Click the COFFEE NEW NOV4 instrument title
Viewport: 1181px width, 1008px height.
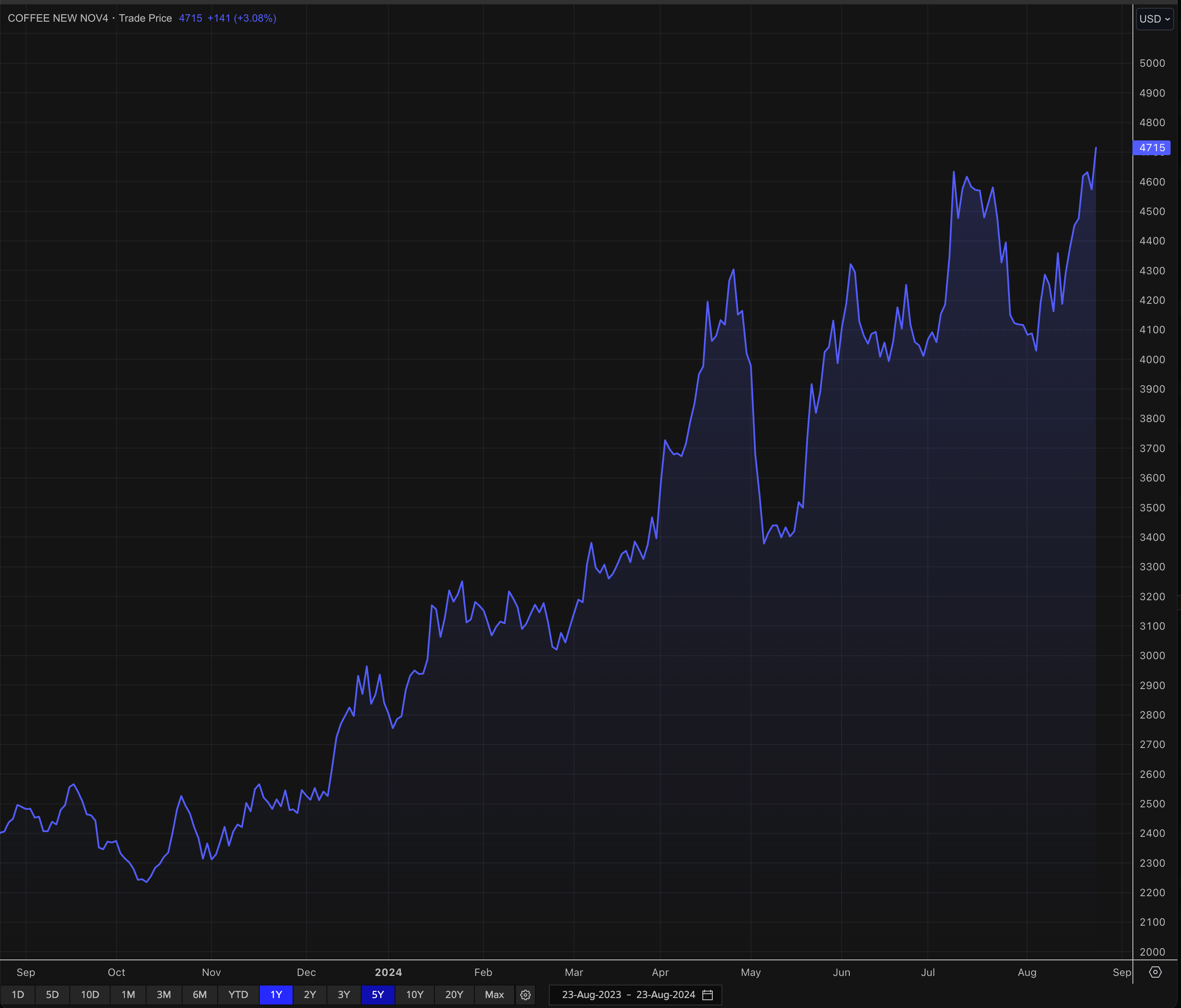point(58,18)
